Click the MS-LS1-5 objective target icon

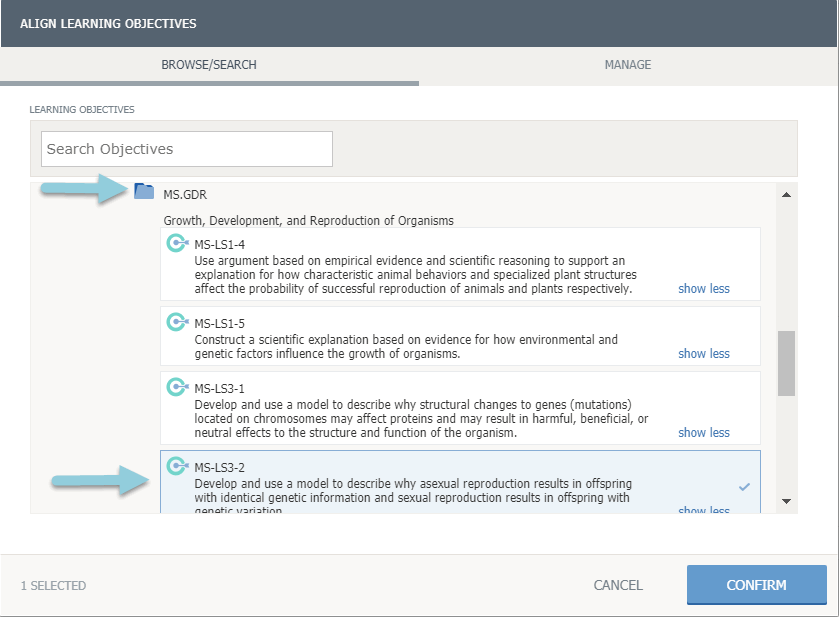tap(177, 322)
